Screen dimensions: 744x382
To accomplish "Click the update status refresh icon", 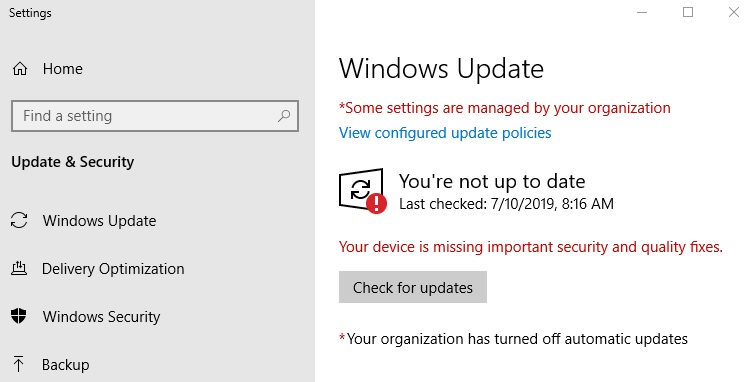I will (361, 189).
